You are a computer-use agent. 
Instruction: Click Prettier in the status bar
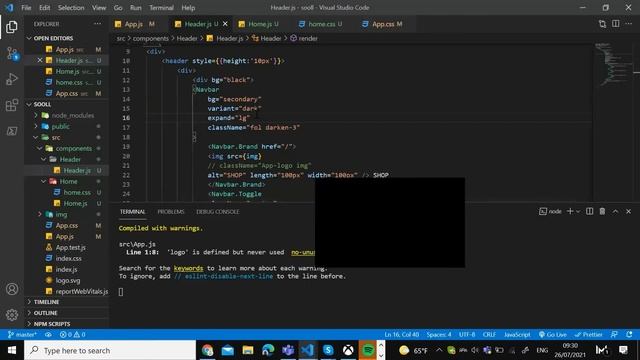[x=589, y=335]
